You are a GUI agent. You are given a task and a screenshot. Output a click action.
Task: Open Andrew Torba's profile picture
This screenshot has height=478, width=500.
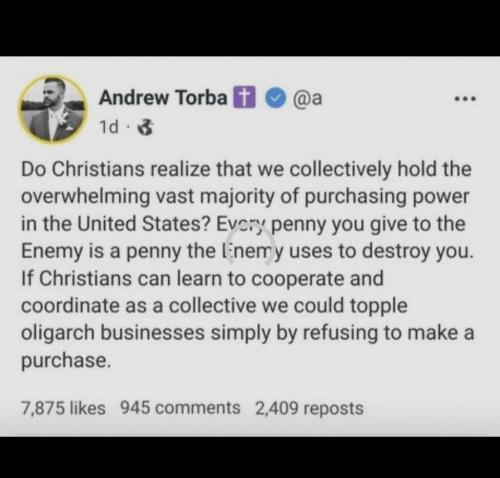pyautogui.click(x=53, y=109)
